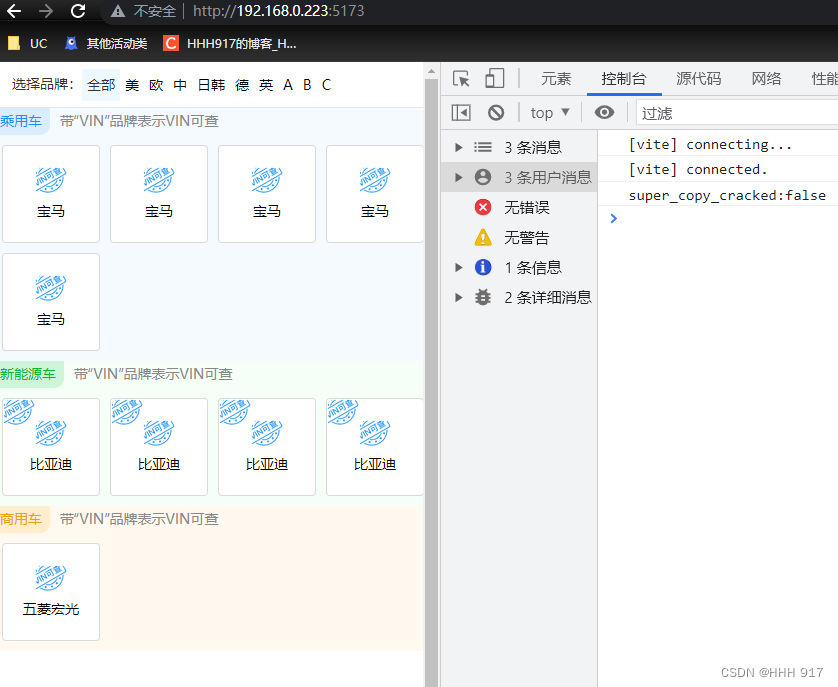
Task: Switch to the 元素 DevTools tab
Action: click(556, 79)
